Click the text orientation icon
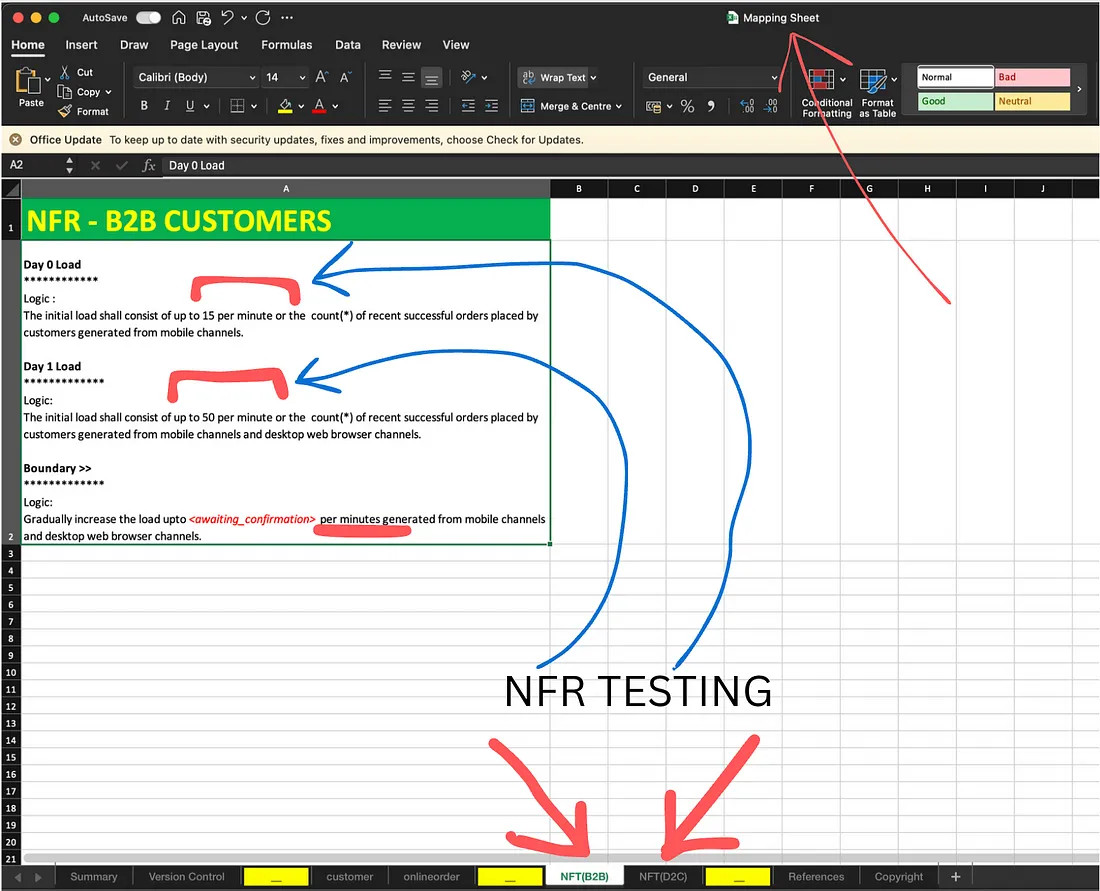 click(468, 76)
